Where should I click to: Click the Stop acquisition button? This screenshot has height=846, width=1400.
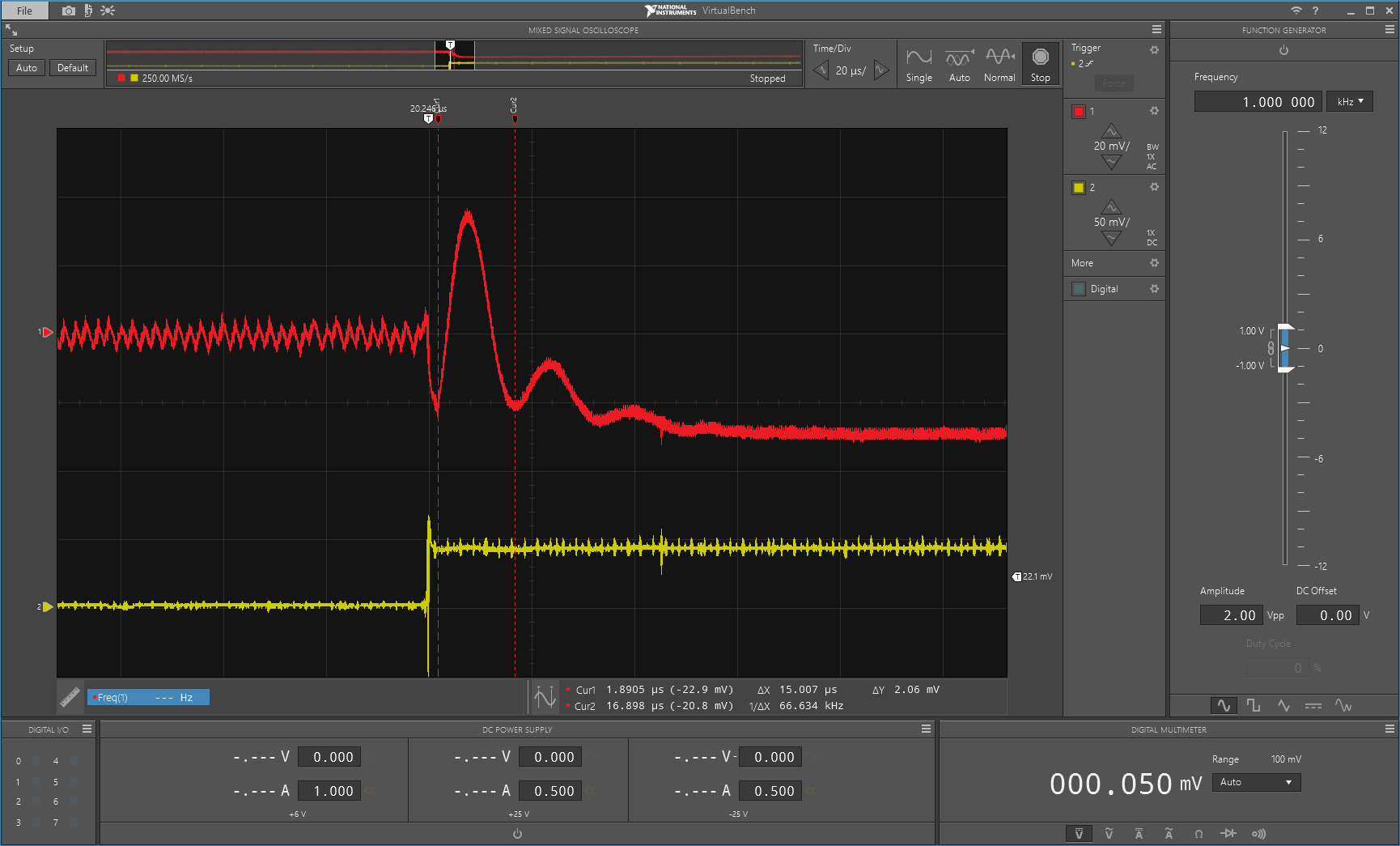[x=1041, y=65]
